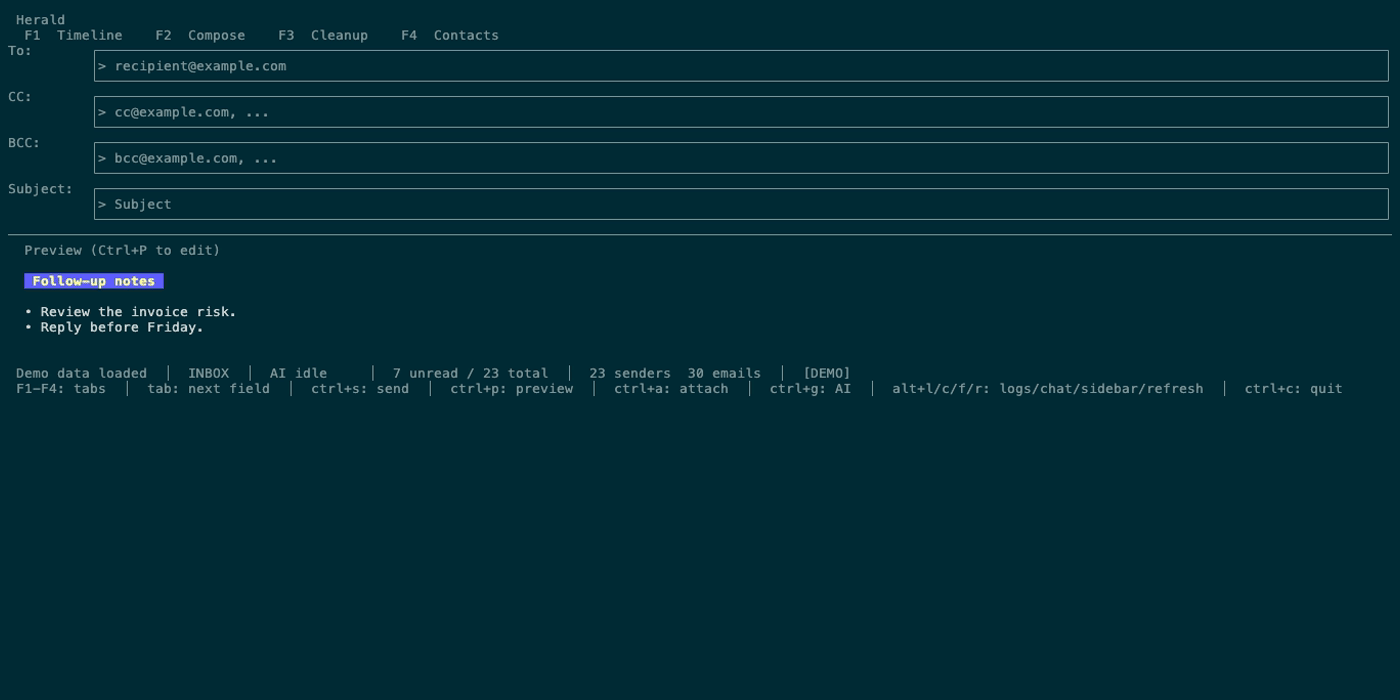Image resolution: width=1400 pixels, height=700 pixels.
Task: Focus the BCC address input field
Action: click(x=741, y=158)
